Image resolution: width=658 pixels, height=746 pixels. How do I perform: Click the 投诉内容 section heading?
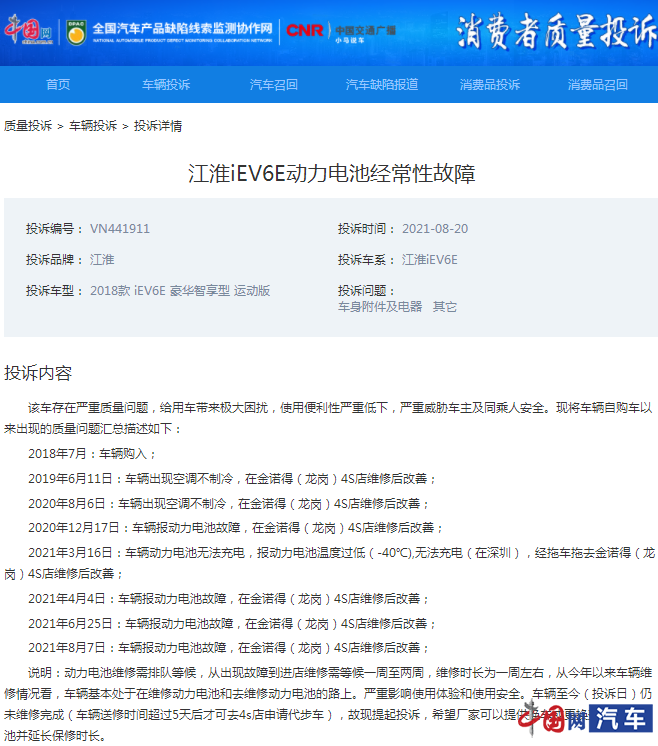click(38, 373)
